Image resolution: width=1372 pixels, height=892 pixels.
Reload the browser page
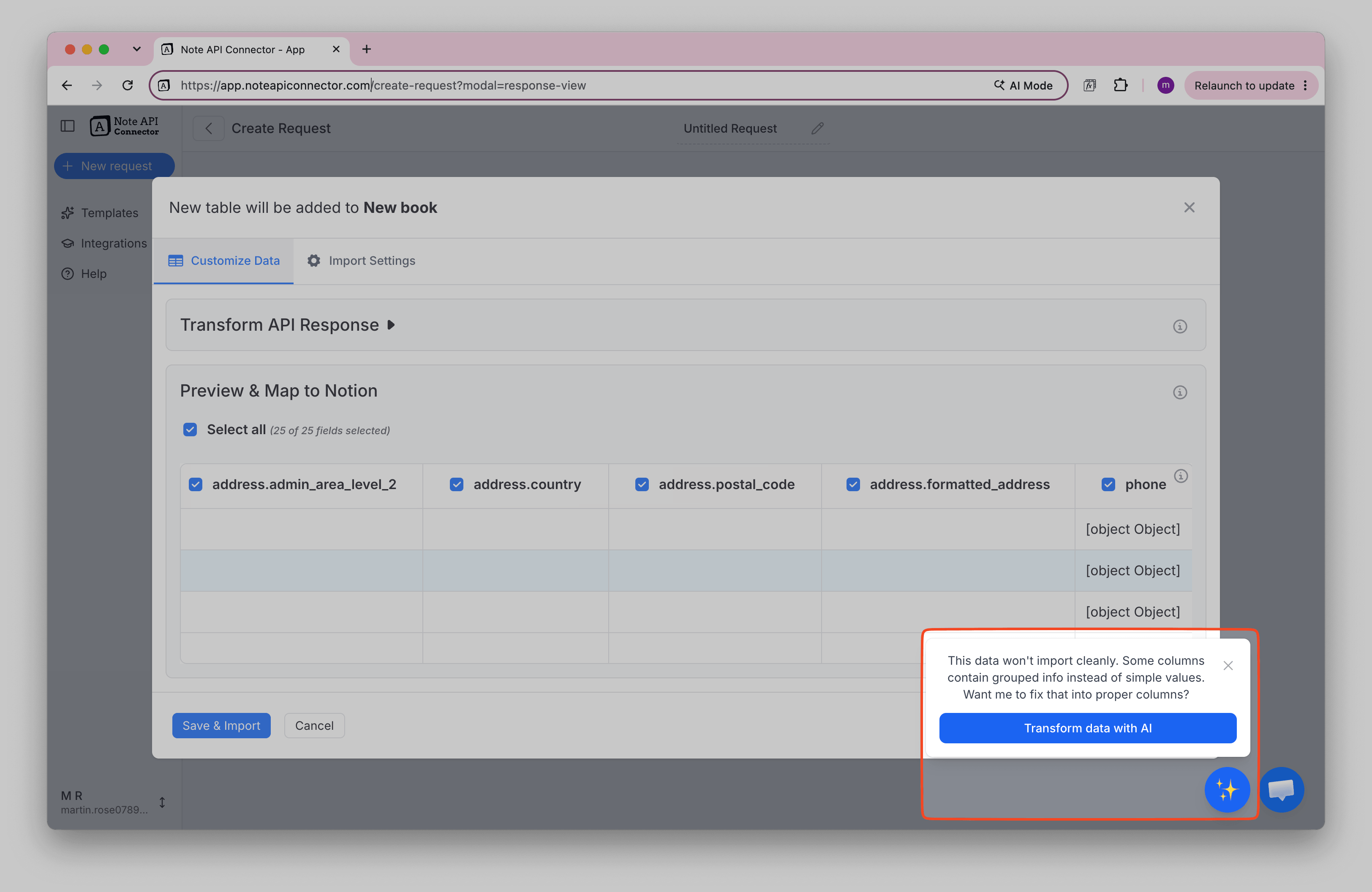point(128,85)
